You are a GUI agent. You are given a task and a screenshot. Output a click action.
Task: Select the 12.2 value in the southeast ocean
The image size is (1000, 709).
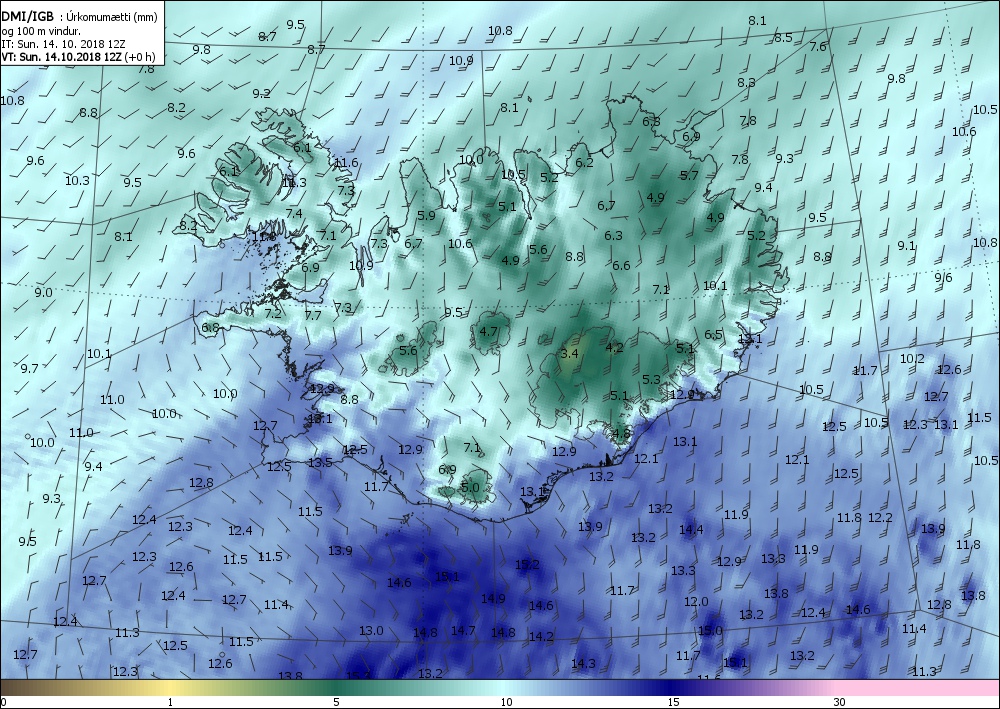(x=880, y=518)
